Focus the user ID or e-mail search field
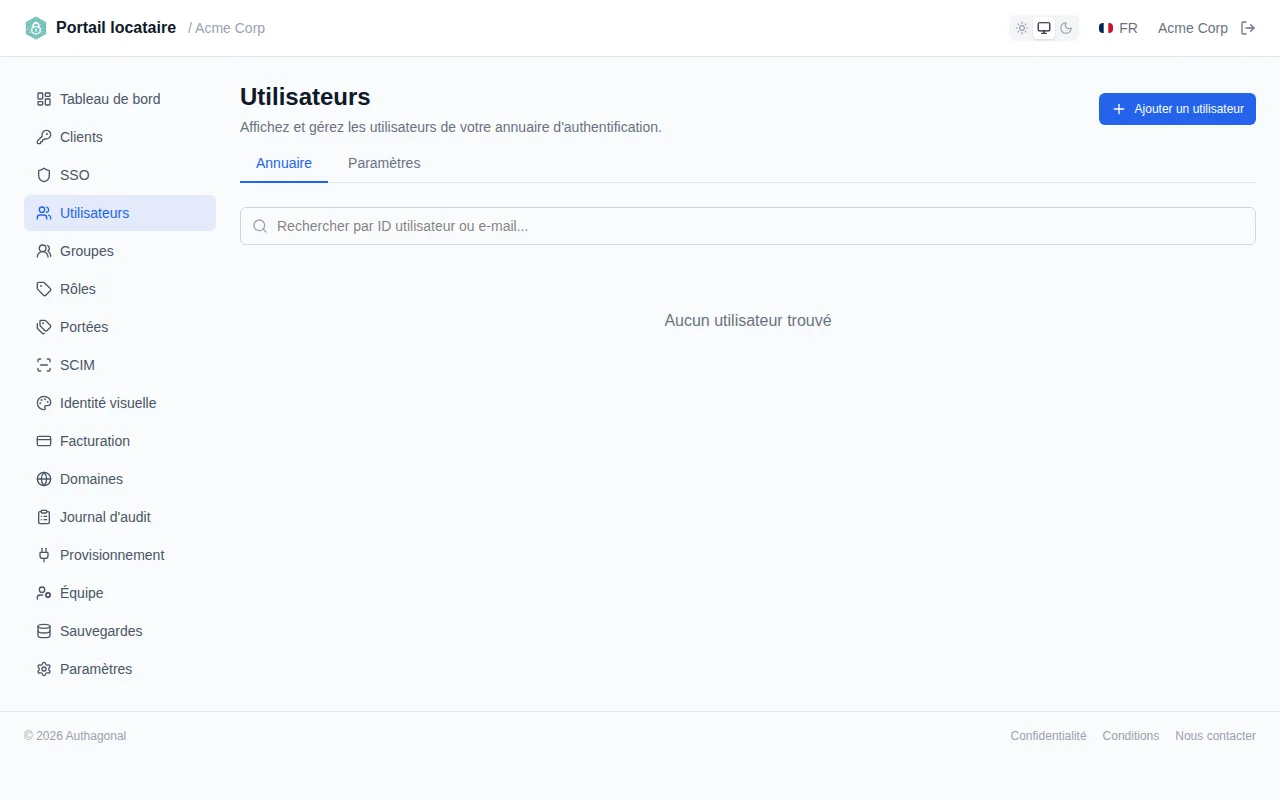The height and width of the screenshot is (800, 1280). click(x=748, y=226)
